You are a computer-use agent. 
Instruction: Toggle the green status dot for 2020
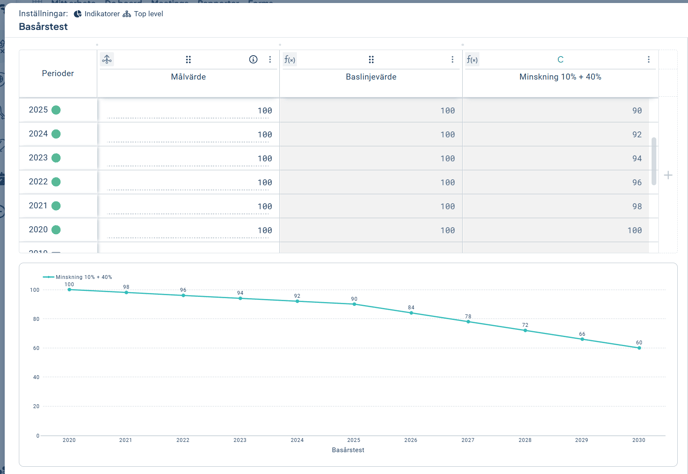(x=56, y=230)
